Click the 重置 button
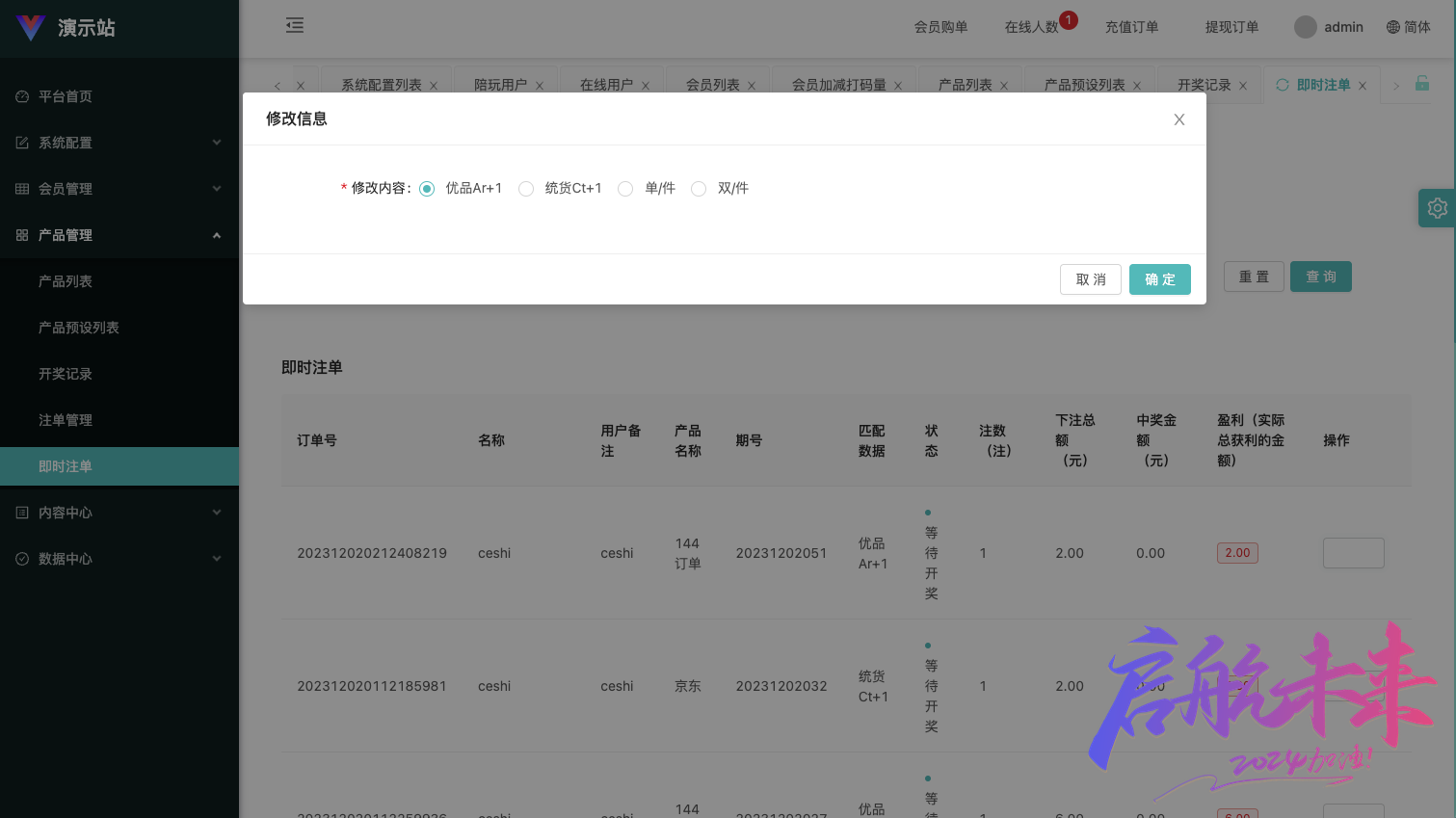 click(1254, 277)
